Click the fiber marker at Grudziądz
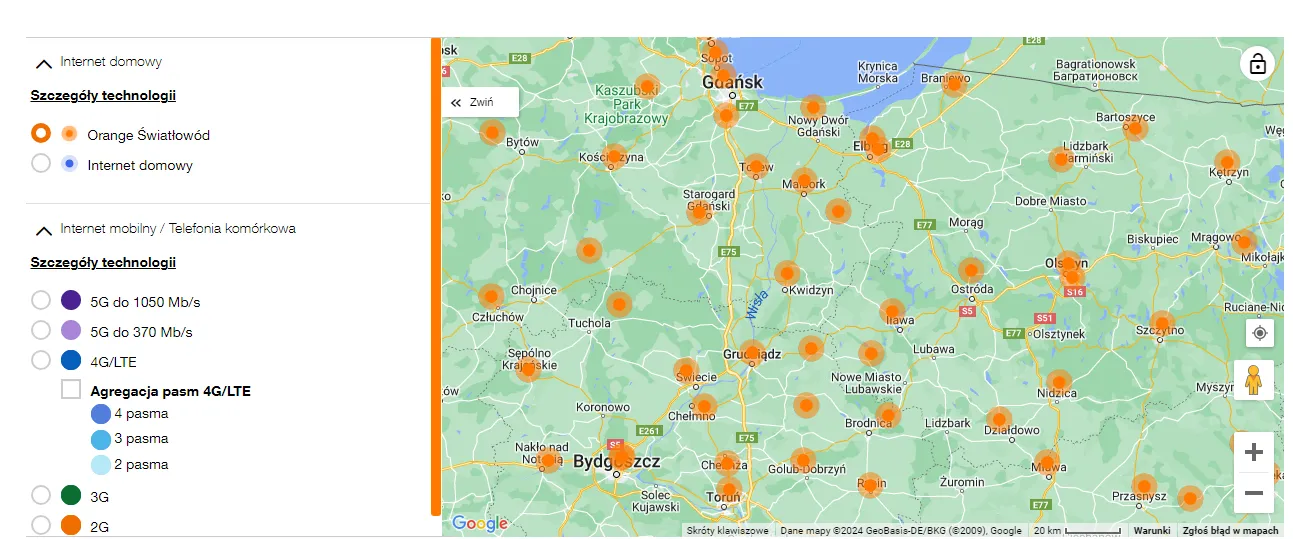Screen dimensions: 1293x539 tap(752, 352)
